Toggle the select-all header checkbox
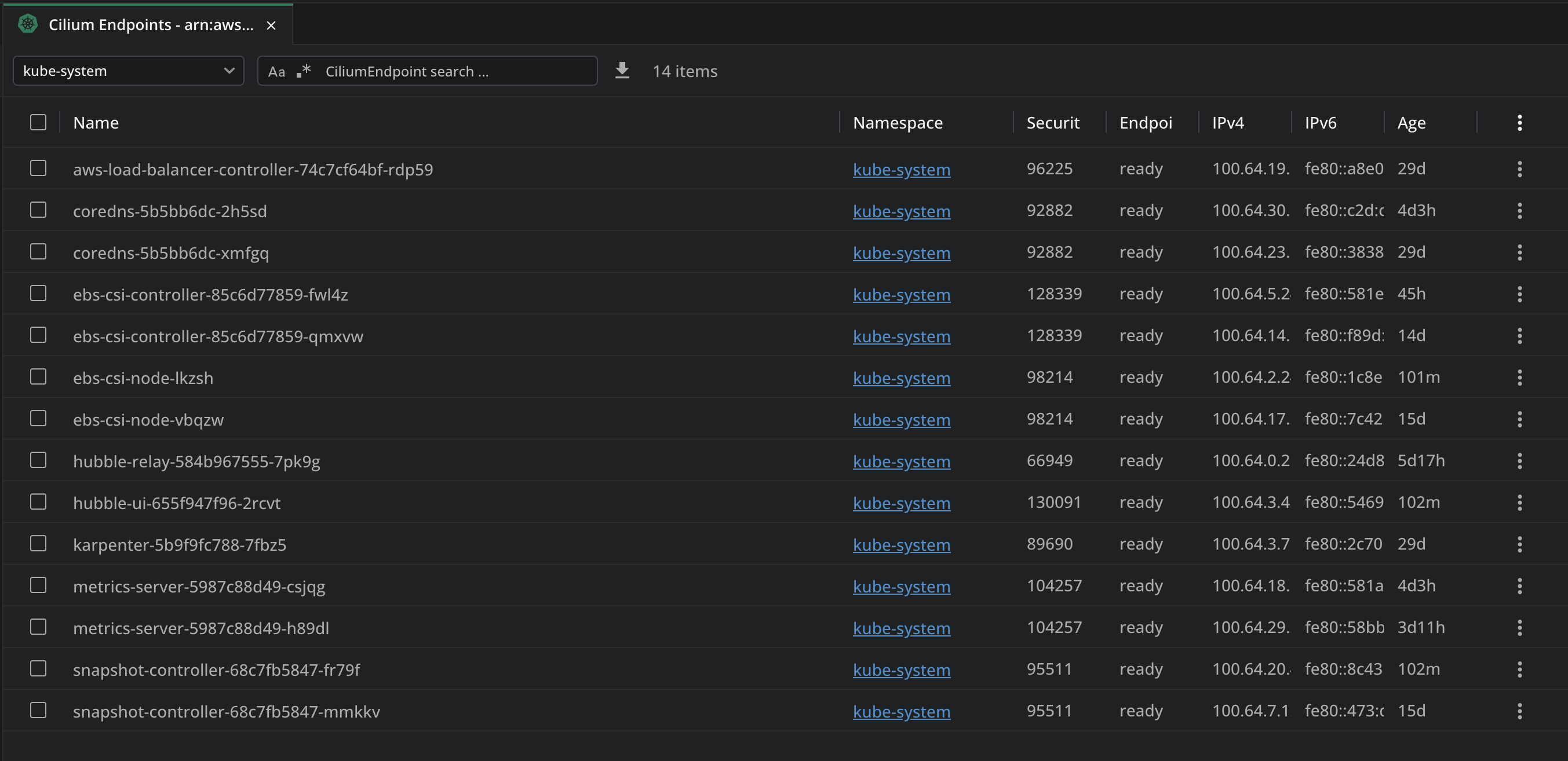This screenshot has width=1568, height=761. pos(38,122)
